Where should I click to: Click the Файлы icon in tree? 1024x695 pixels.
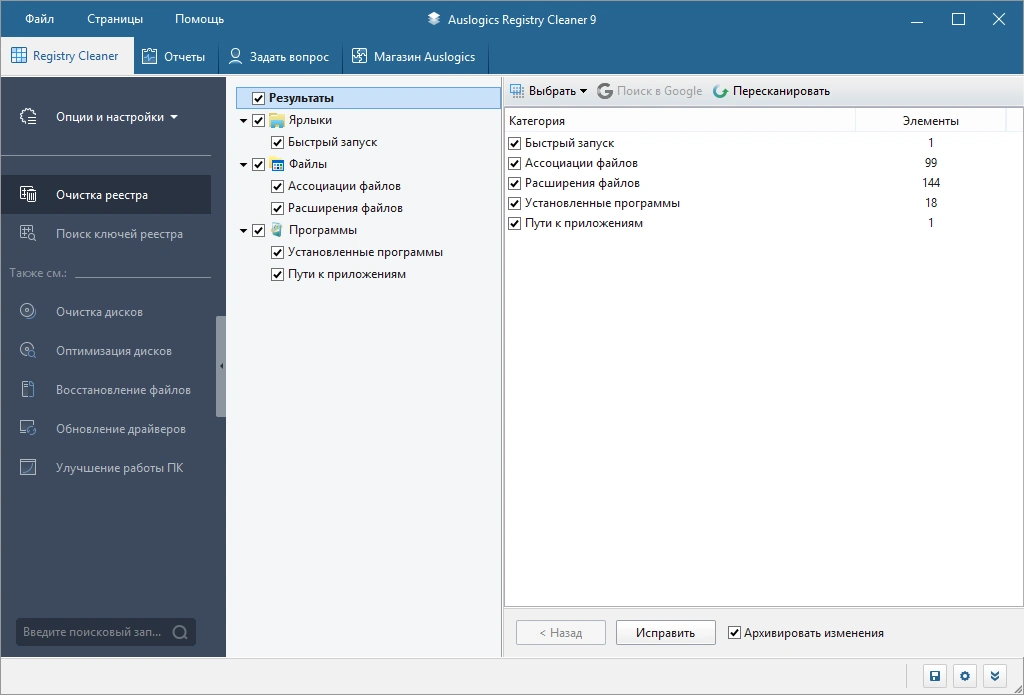pyautogui.click(x=277, y=164)
